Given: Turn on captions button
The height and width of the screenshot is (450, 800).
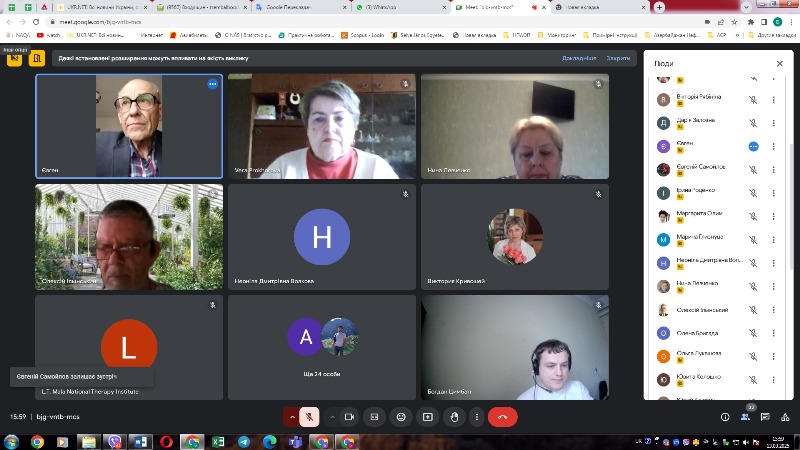Looking at the screenshot, I should [374, 417].
